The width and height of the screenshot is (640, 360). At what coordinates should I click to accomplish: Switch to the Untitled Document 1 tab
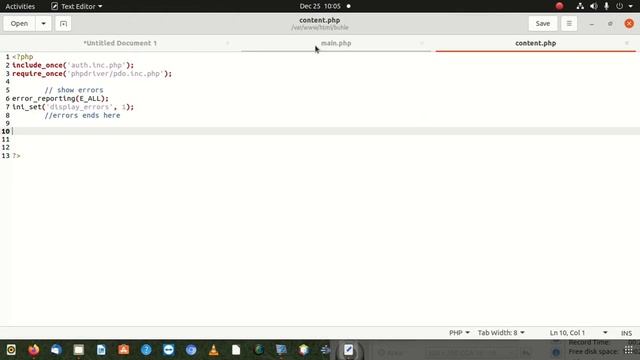click(x=120, y=43)
